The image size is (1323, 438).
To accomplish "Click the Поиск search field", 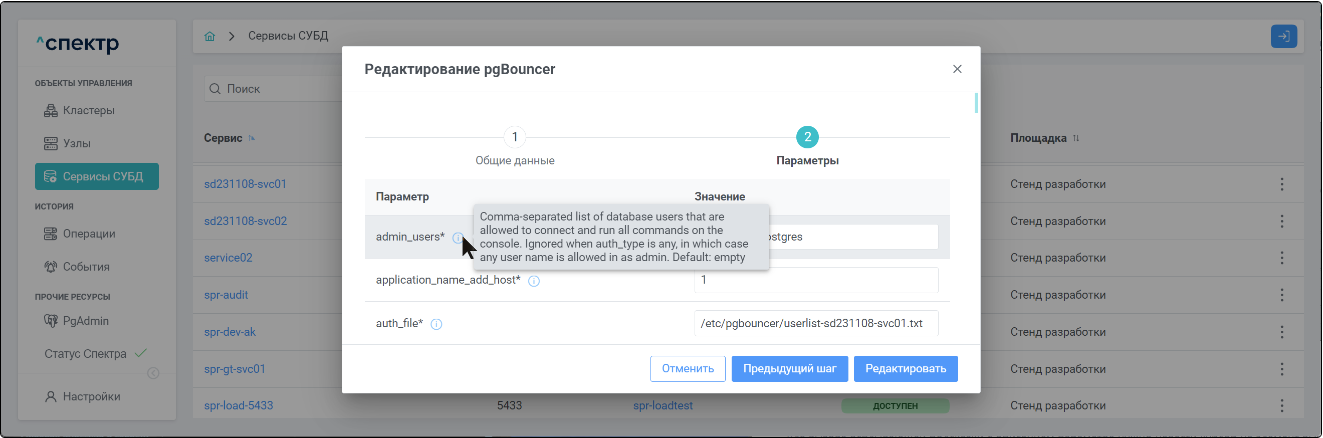I will [x=272, y=89].
